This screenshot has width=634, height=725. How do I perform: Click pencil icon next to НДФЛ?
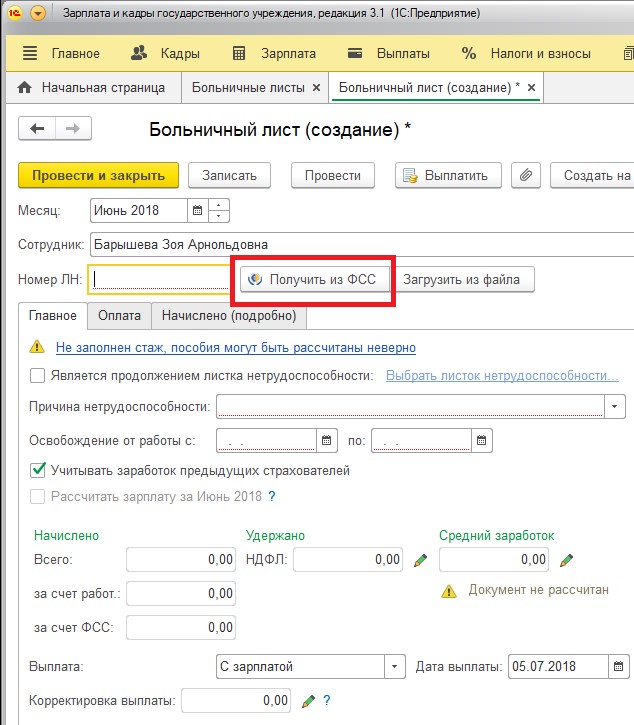pos(420,560)
